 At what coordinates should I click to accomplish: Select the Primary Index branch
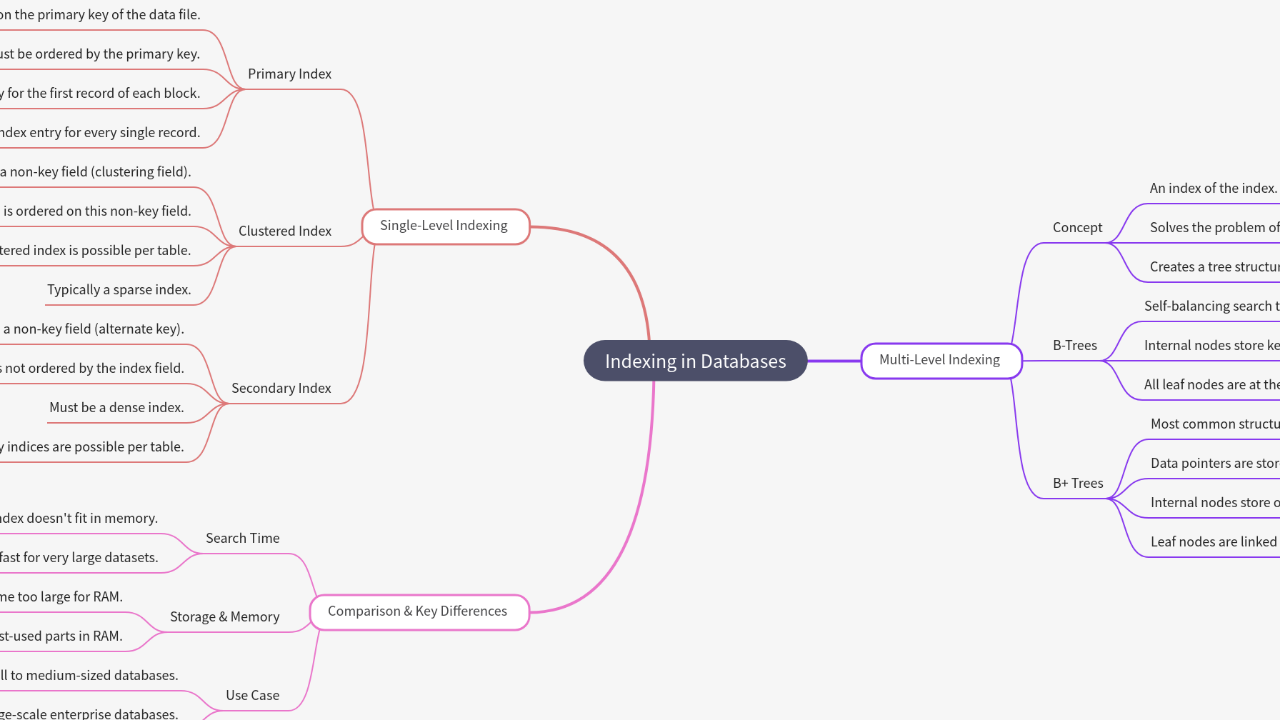click(x=289, y=74)
